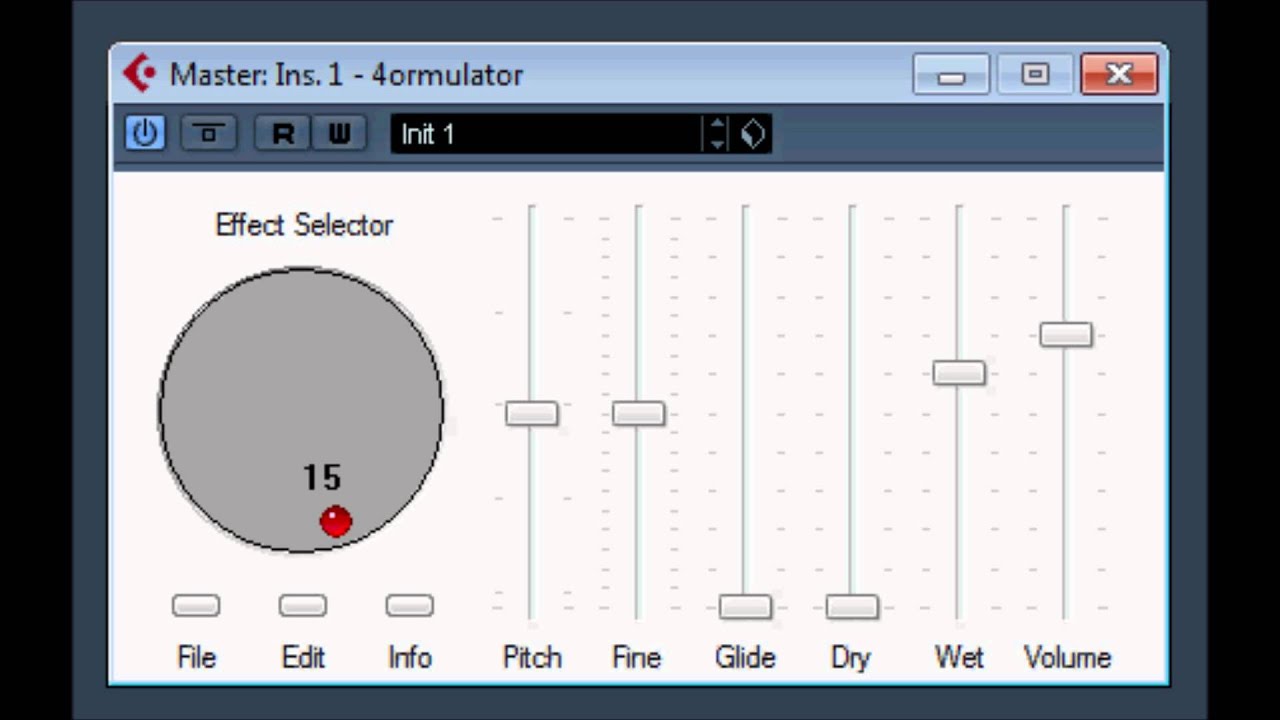Click the Info label
The width and height of the screenshot is (1280, 720).
(x=410, y=657)
